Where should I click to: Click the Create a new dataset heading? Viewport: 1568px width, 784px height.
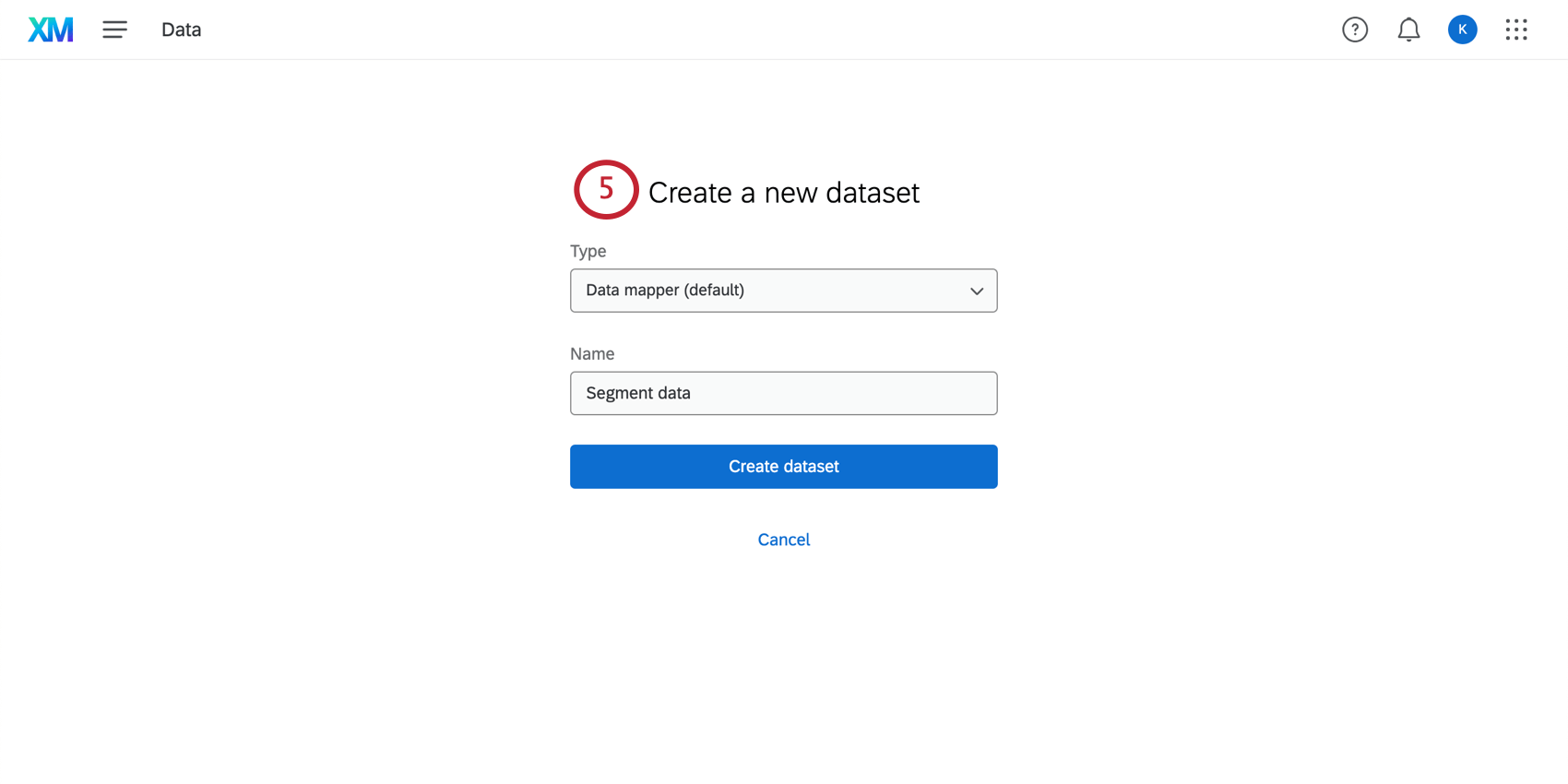point(784,192)
